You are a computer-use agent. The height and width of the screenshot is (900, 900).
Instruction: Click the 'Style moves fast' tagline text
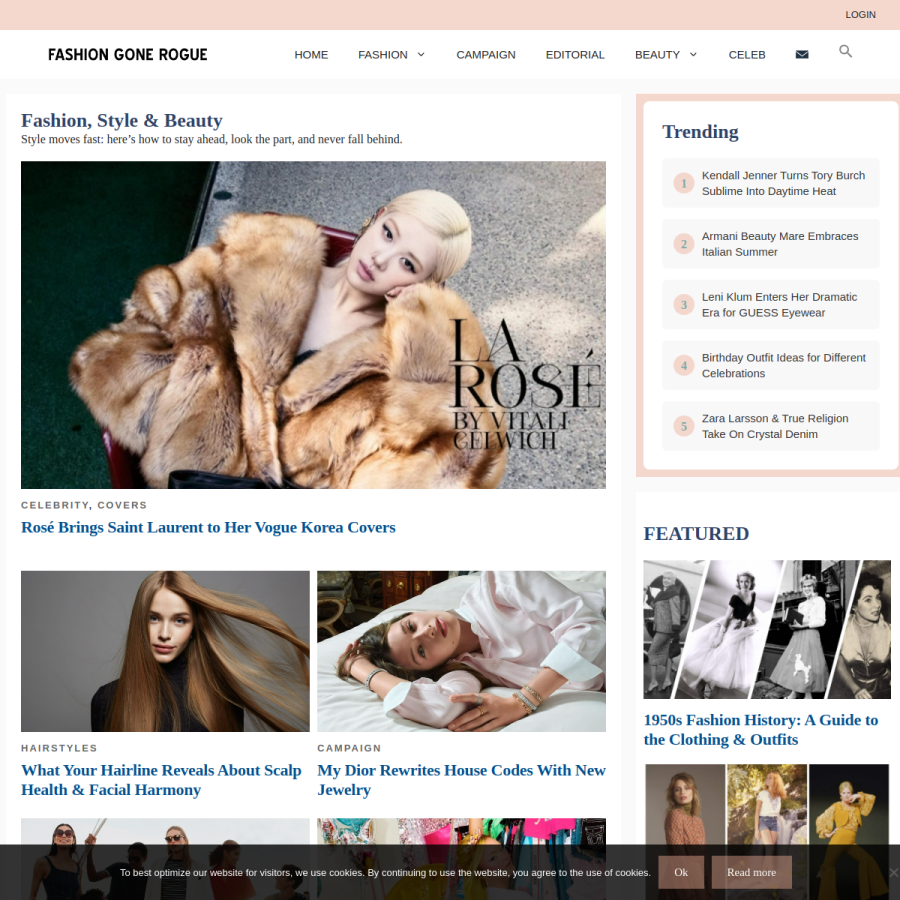click(x=212, y=139)
